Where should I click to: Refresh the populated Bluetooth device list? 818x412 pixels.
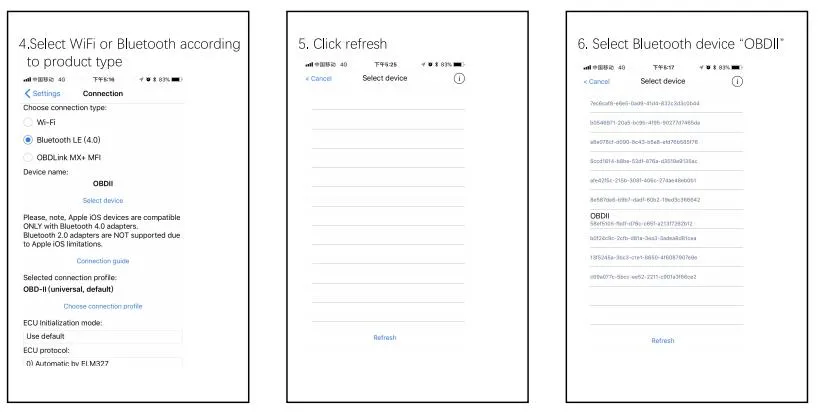663,341
